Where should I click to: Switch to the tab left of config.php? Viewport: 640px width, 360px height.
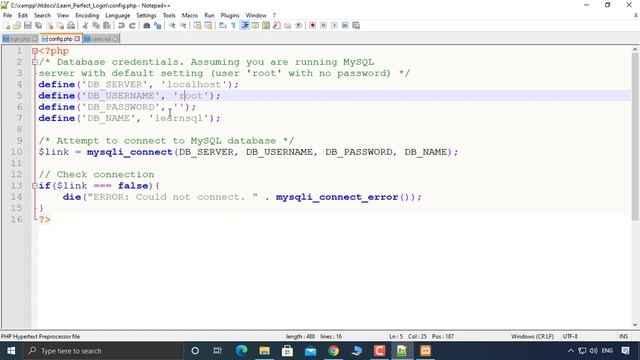pyautogui.click(x=20, y=39)
